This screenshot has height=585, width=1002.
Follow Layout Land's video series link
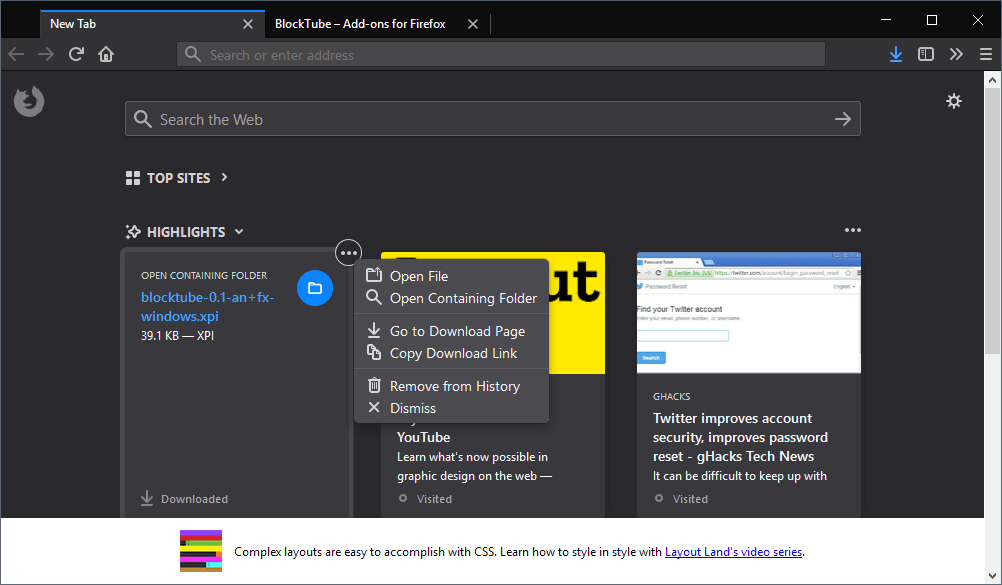(x=734, y=552)
